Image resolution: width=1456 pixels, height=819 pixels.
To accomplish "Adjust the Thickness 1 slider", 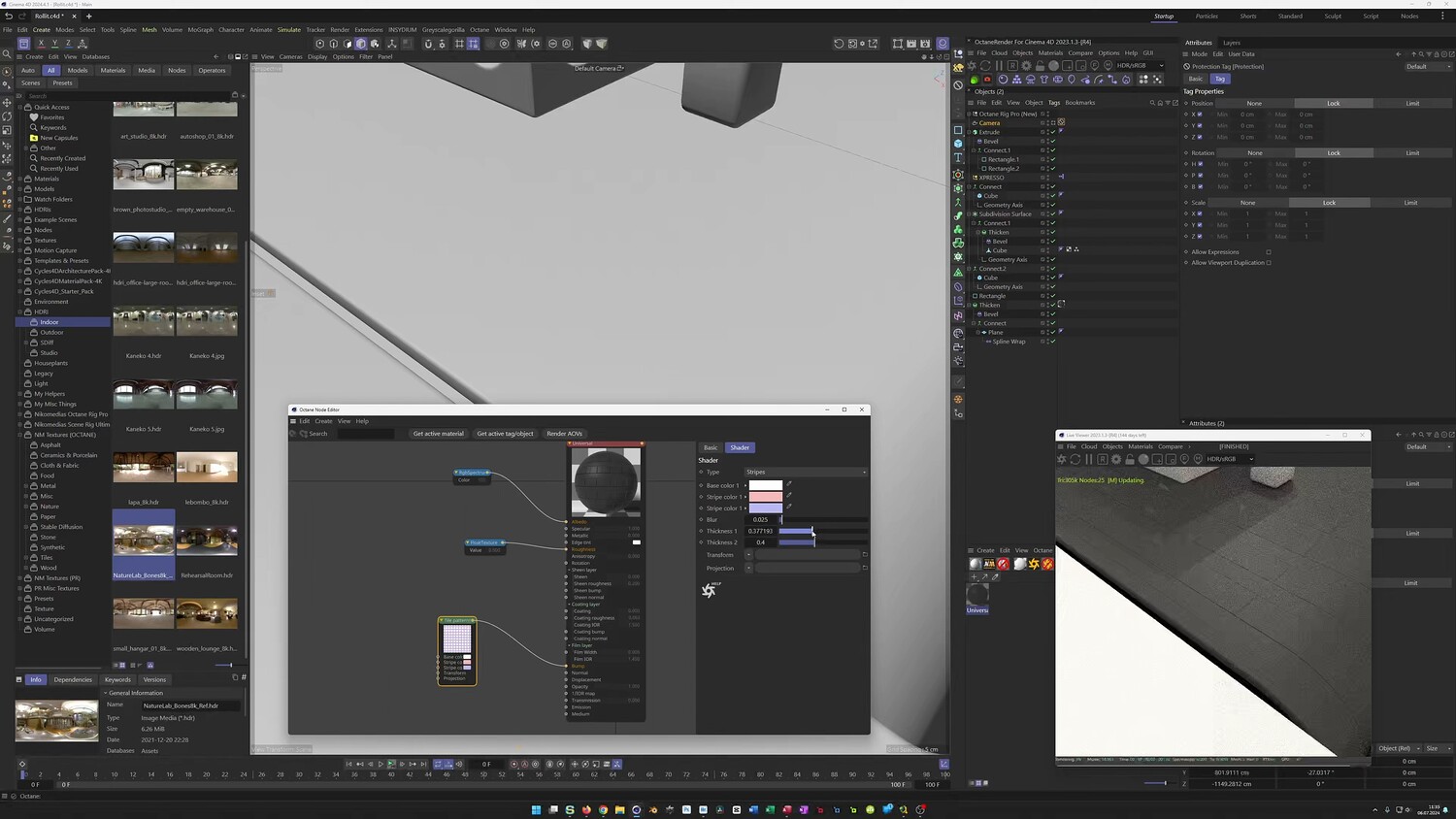I will 822,531.
